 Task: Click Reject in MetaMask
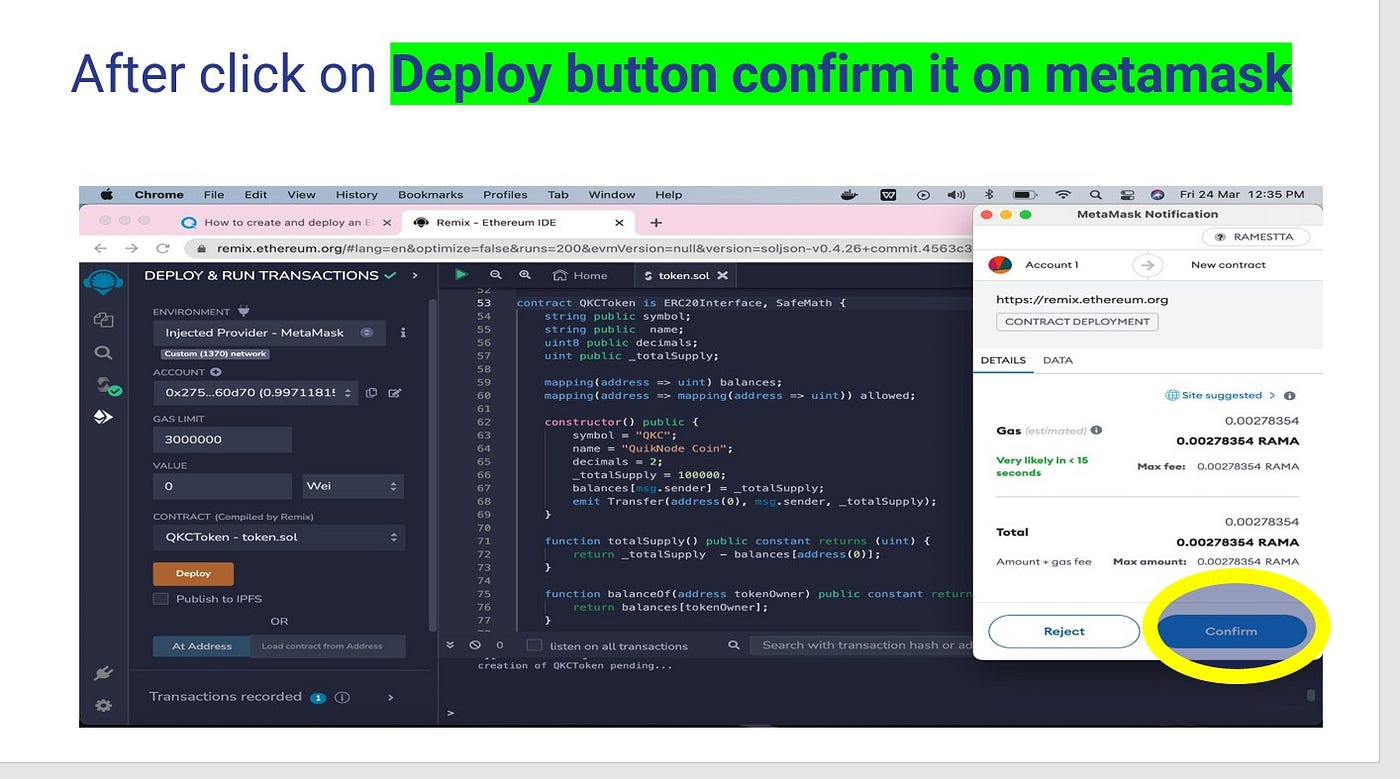(x=1064, y=631)
